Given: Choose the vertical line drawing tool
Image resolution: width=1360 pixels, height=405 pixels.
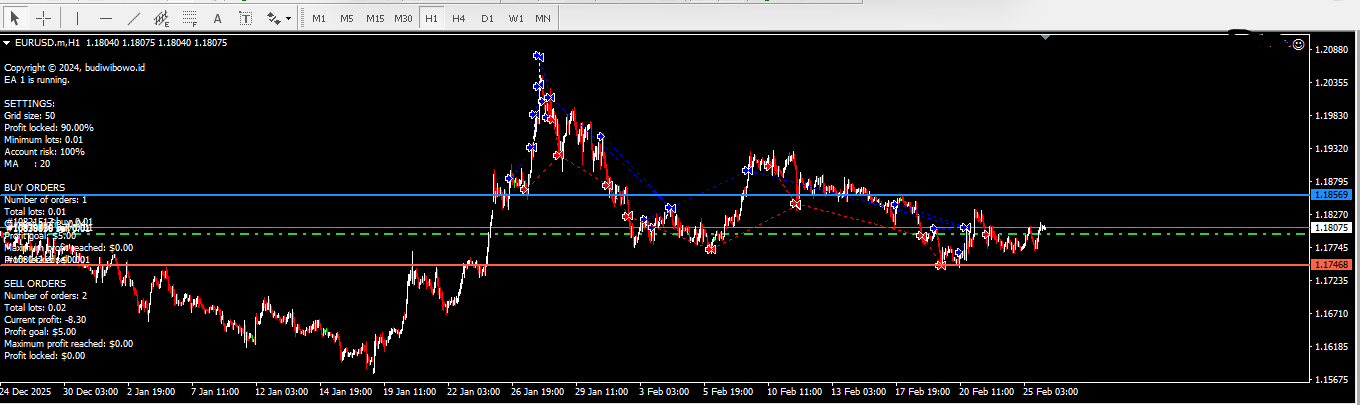Looking at the screenshot, I should [x=77, y=18].
